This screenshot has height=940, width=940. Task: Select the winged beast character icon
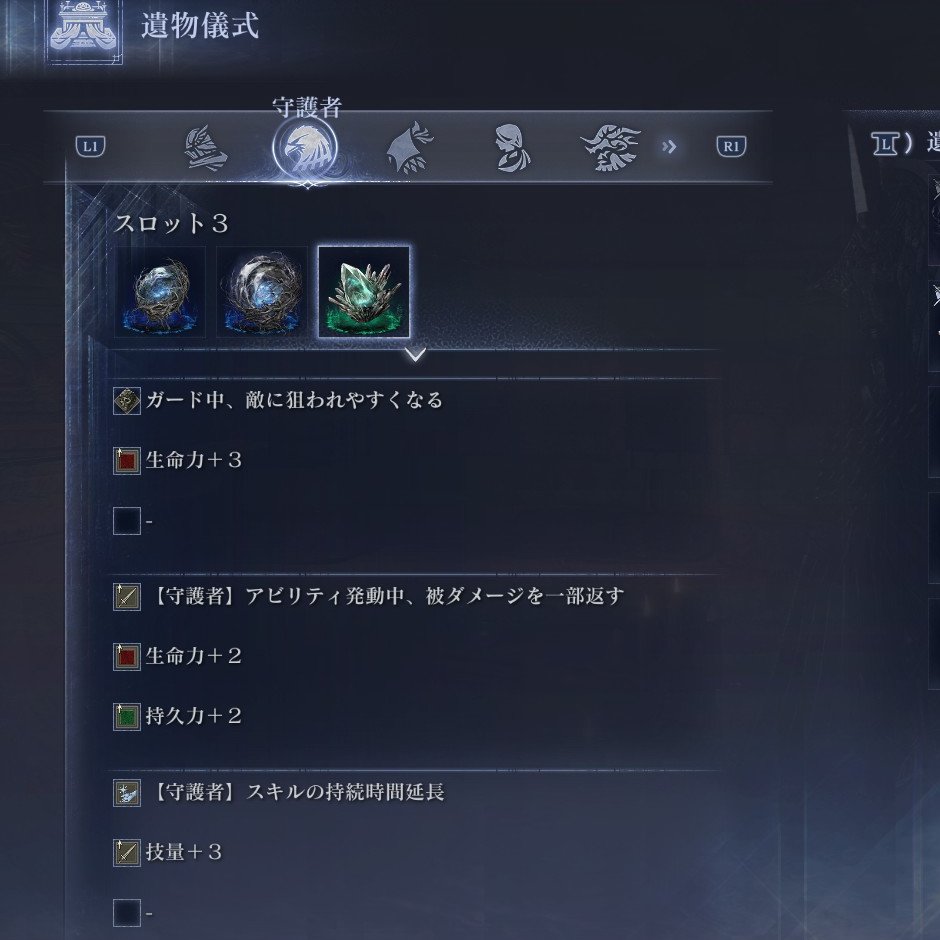[x=611, y=147]
